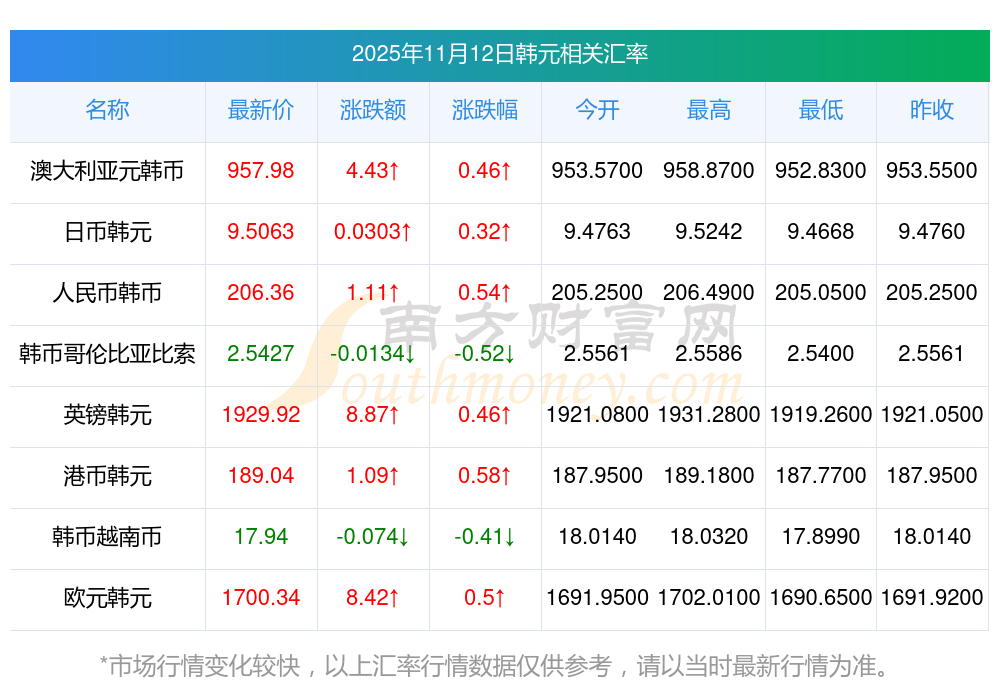Click the previous close 9.4760
The width and height of the screenshot is (1000, 697).
932,231
